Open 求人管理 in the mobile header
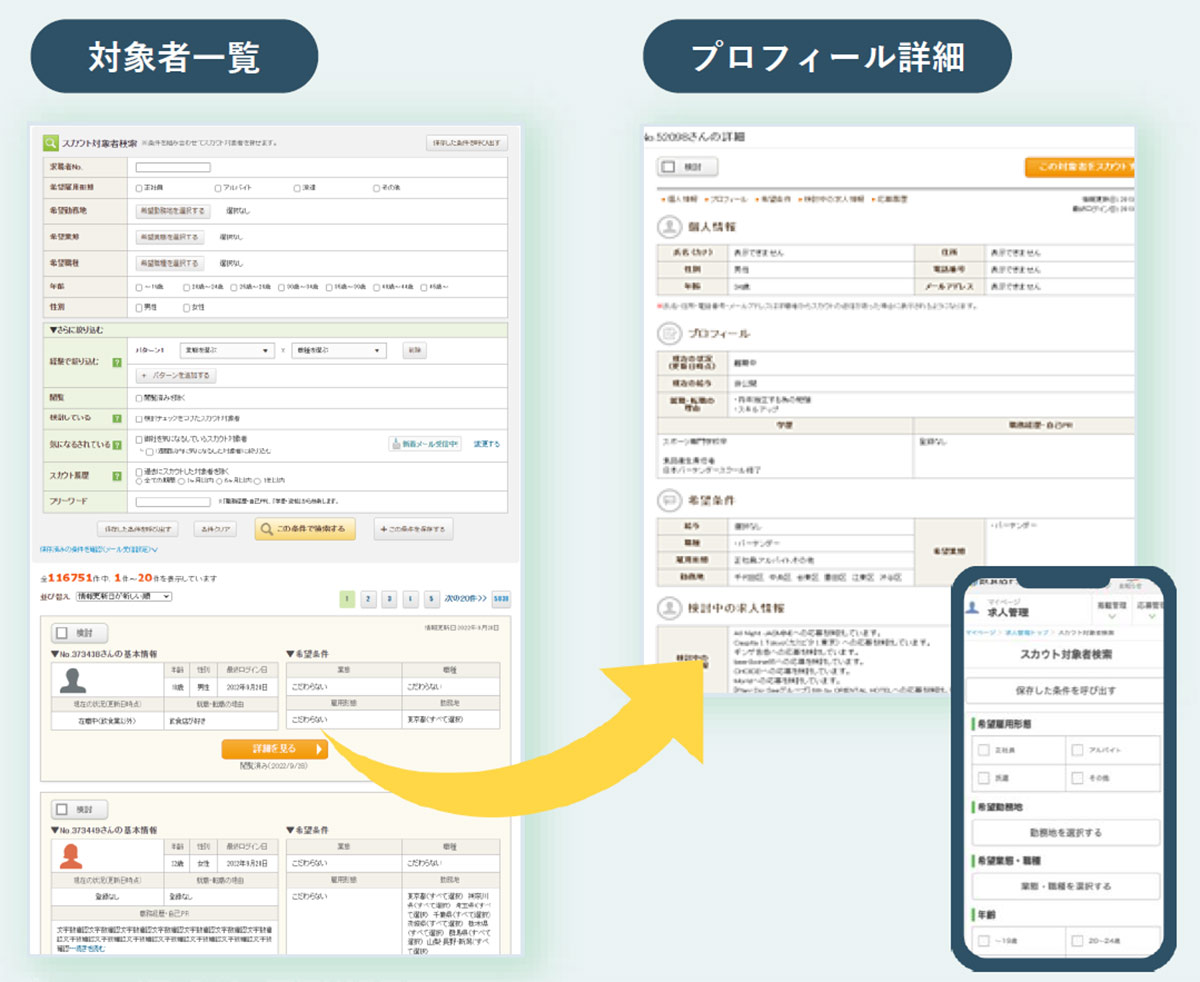Viewport: 1200px width, 982px height. click(x=1009, y=612)
